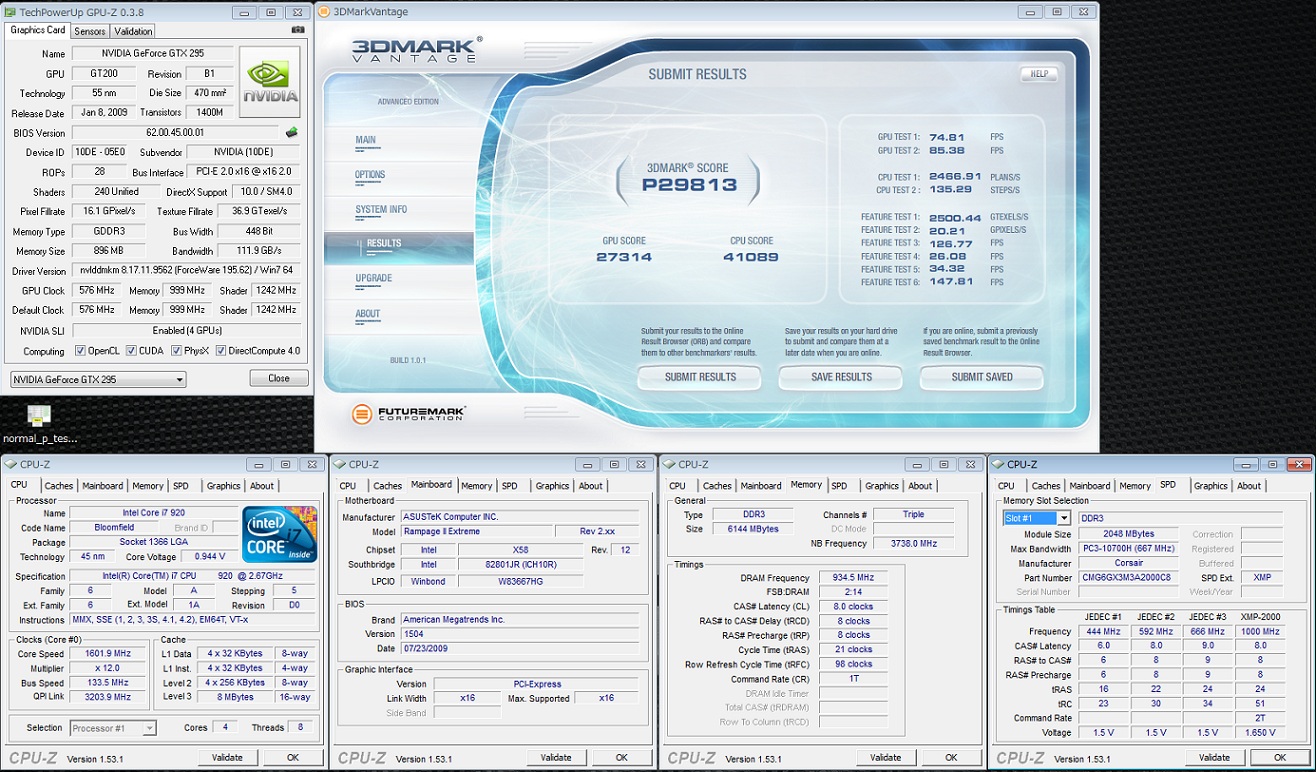Click the NVIDIA logo in GPU-Z

(x=270, y=82)
